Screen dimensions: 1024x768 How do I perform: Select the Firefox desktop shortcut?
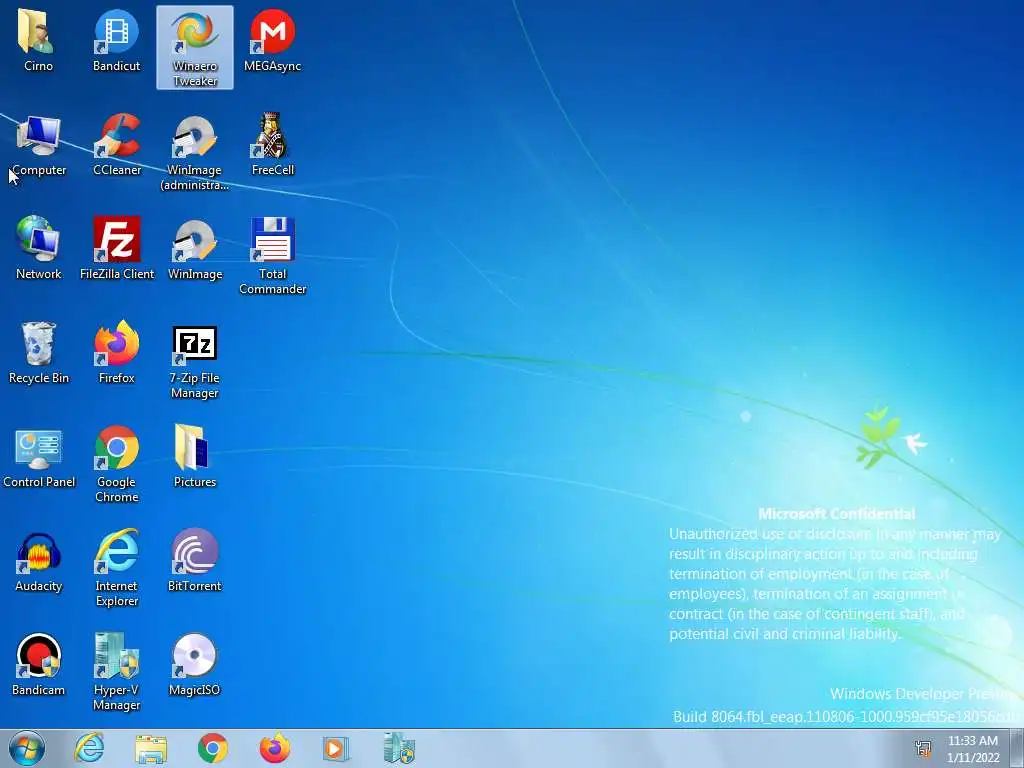pyautogui.click(x=117, y=353)
